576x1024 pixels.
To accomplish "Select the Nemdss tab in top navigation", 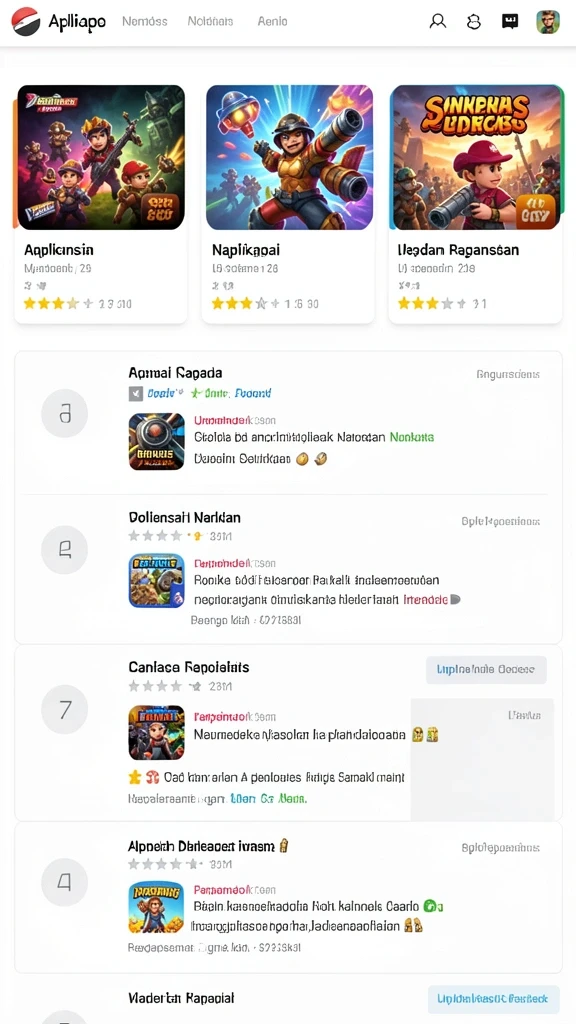I will tap(144, 22).
